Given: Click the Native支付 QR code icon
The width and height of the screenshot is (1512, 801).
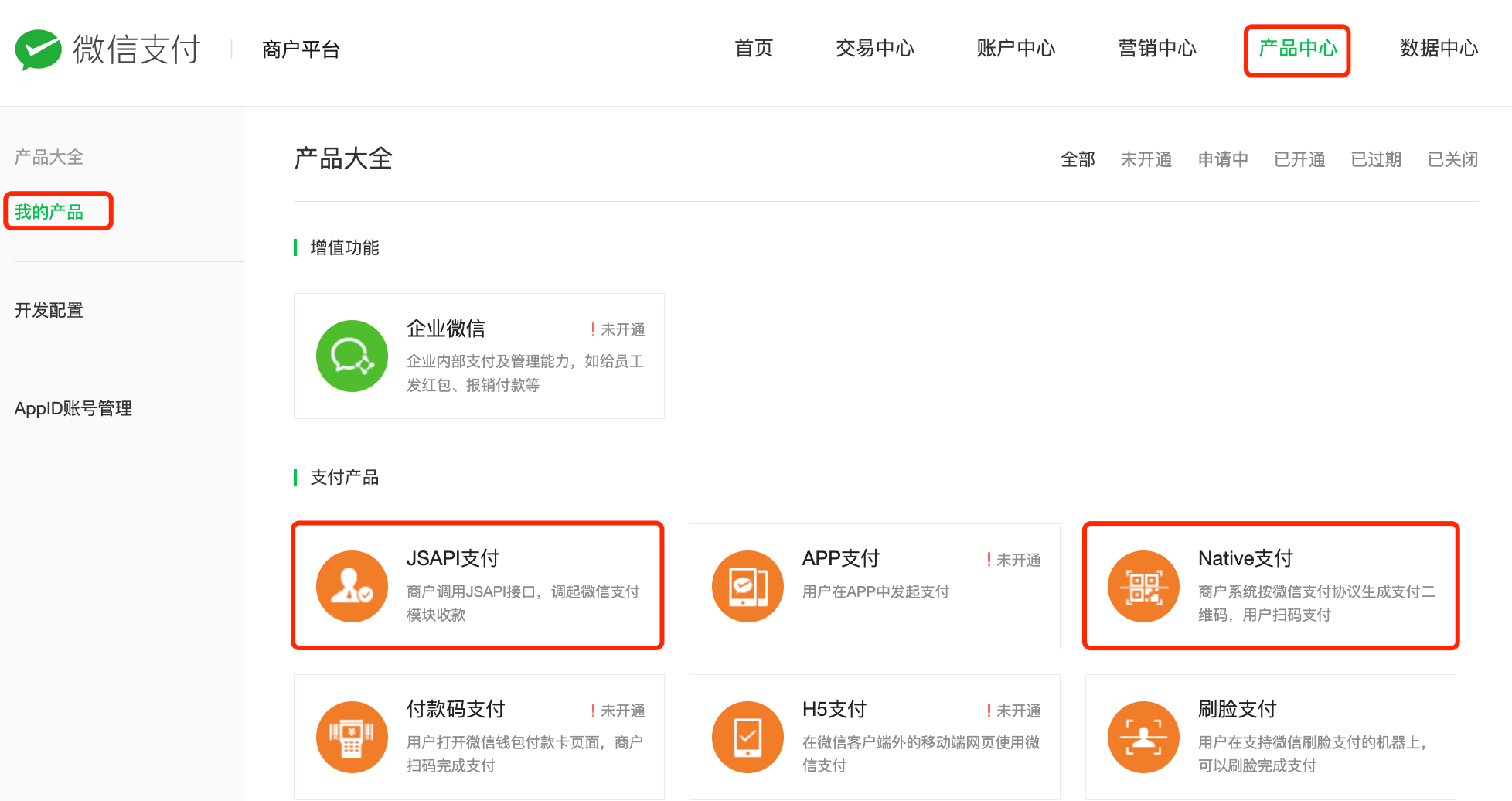Looking at the screenshot, I should point(1143,586).
